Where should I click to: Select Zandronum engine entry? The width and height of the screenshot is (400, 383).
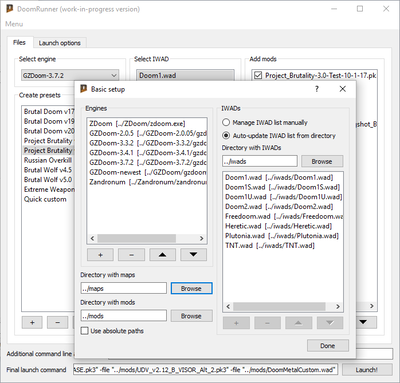point(147,182)
